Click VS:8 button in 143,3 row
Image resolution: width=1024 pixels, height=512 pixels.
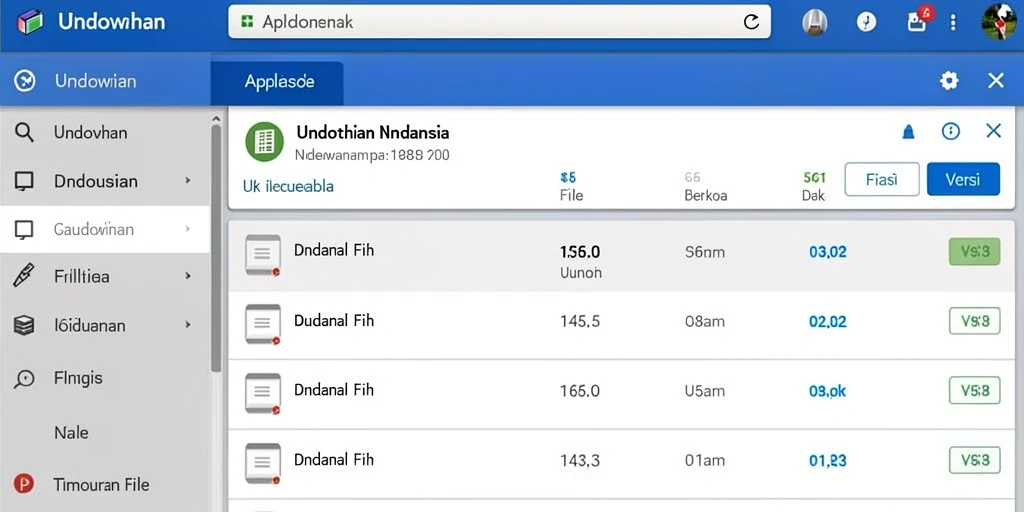click(974, 460)
